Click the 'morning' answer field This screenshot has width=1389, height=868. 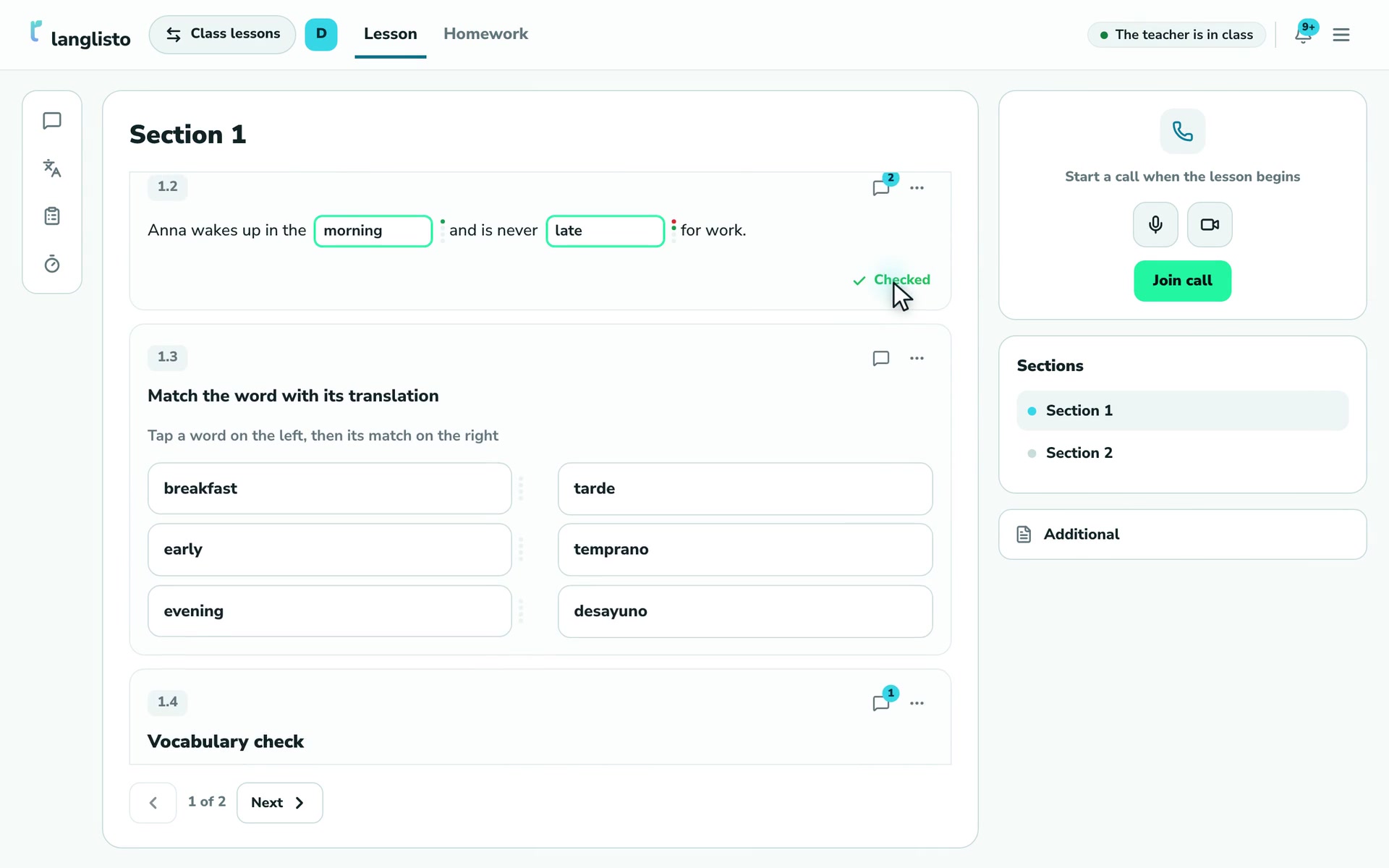373,231
